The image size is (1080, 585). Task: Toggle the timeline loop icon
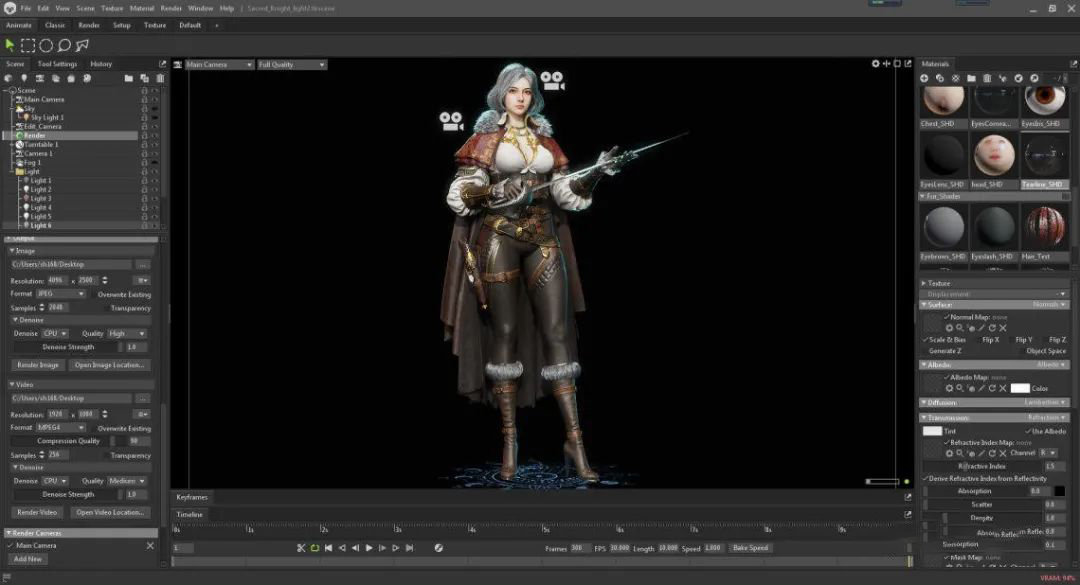point(315,548)
